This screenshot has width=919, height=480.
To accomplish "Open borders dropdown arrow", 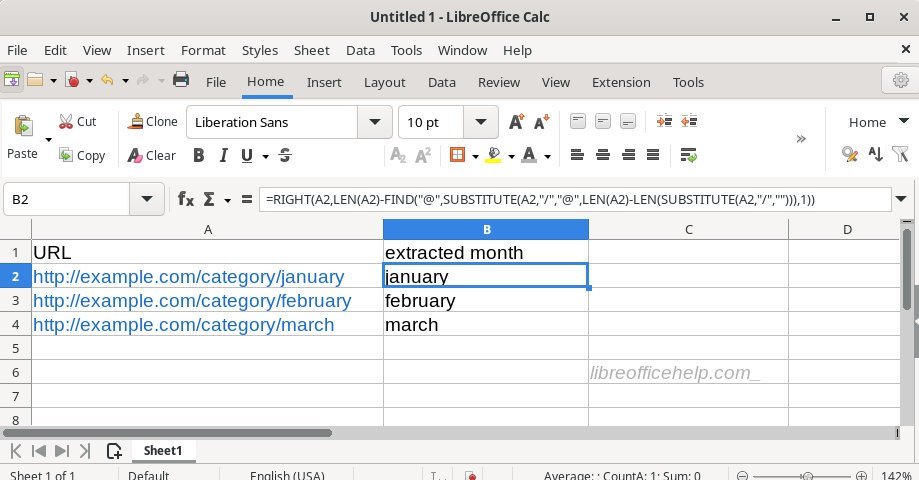I will [475, 156].
